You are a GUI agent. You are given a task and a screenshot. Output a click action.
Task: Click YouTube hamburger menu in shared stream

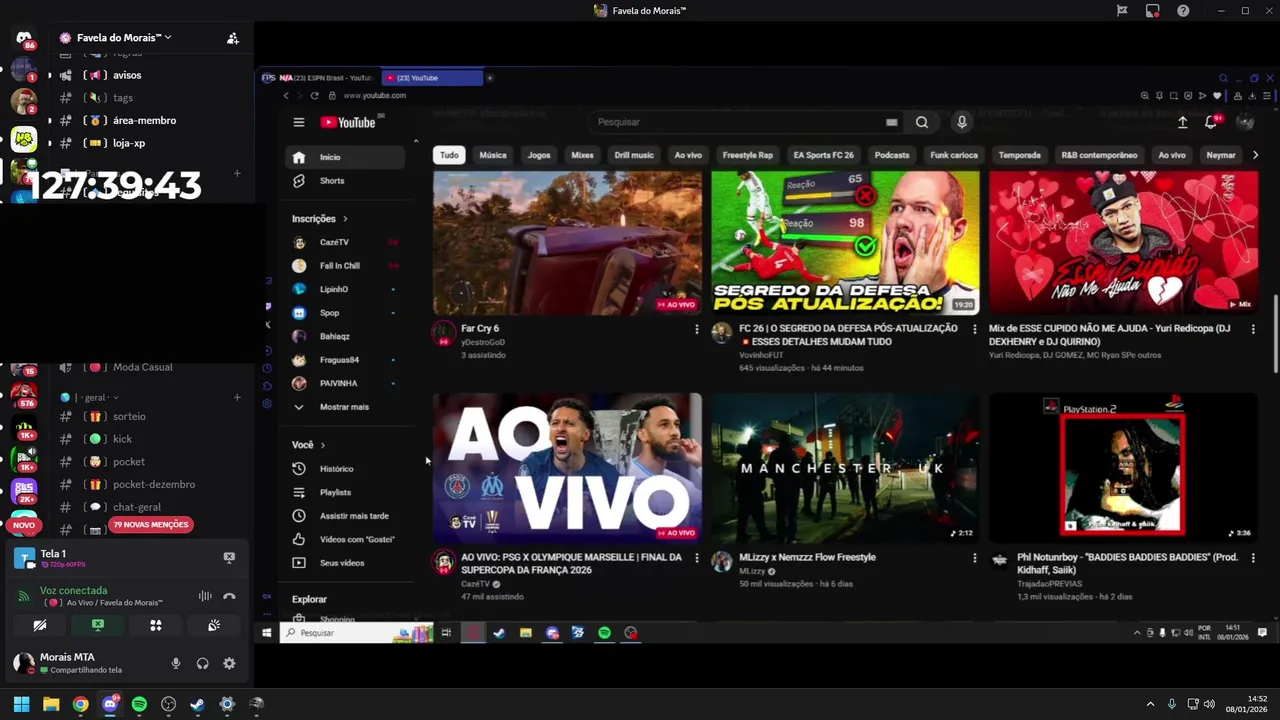click(298, 122)
